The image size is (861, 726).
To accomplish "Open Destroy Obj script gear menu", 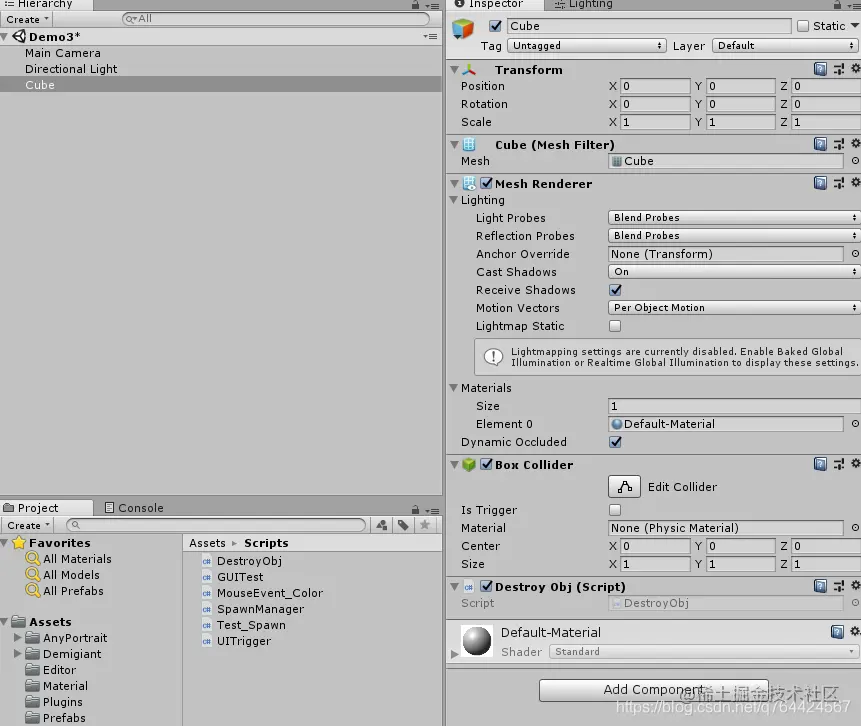I will (855, 585).
